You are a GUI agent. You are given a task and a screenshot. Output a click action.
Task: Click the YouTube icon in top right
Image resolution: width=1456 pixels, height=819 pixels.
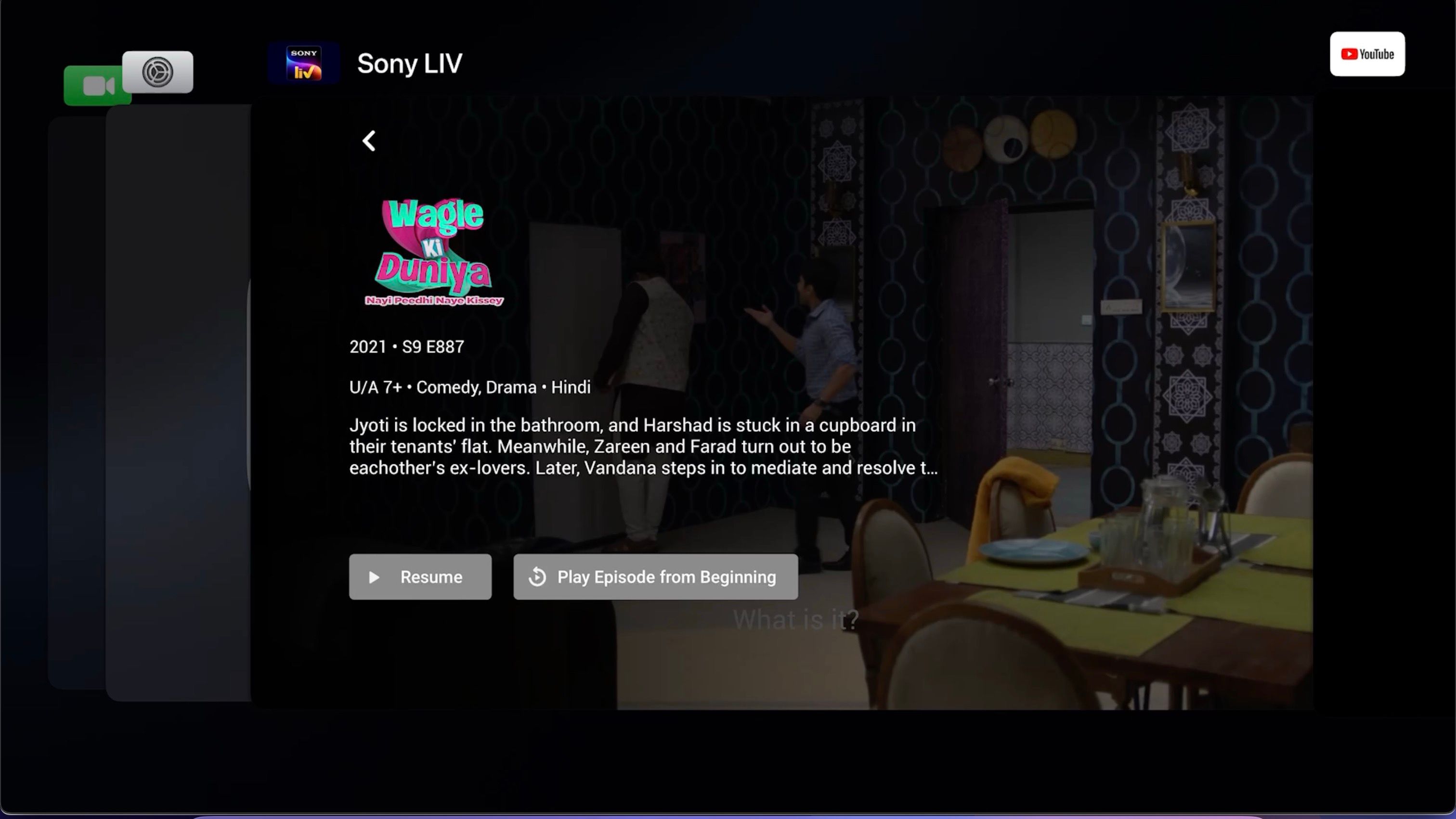tap(1367, 54)
